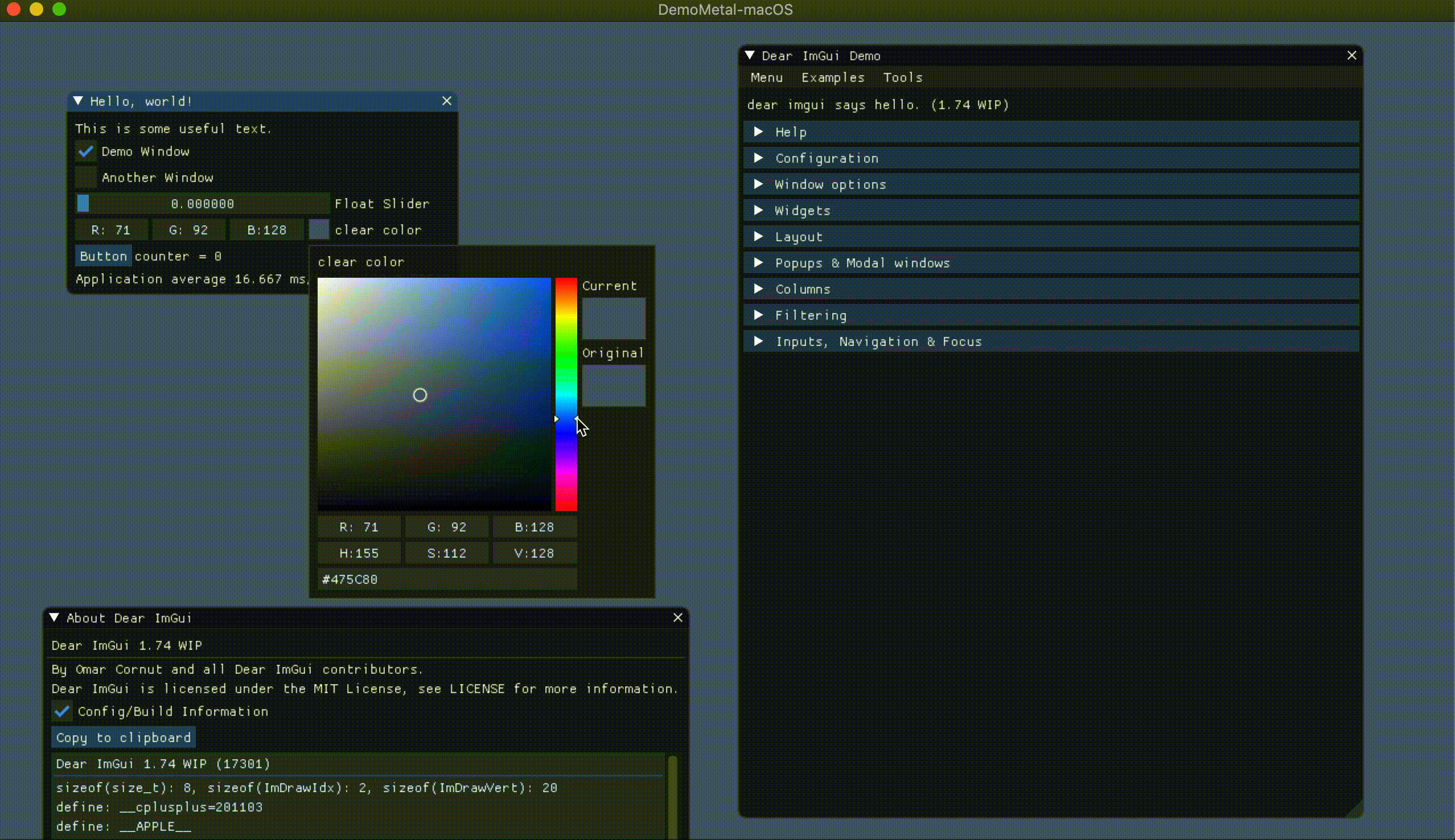Open the Tools menu

[x=902, y=77]
